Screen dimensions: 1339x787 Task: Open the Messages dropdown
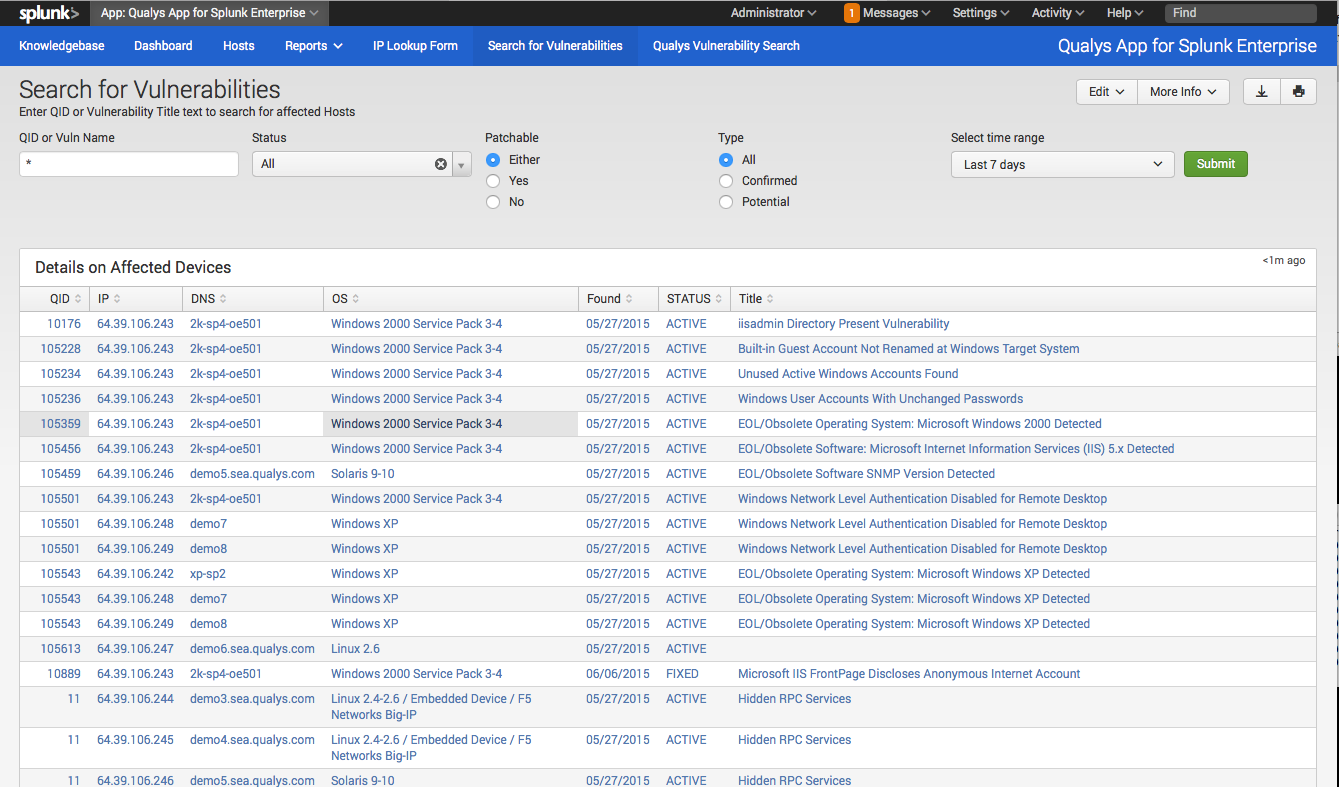point(887,13)
